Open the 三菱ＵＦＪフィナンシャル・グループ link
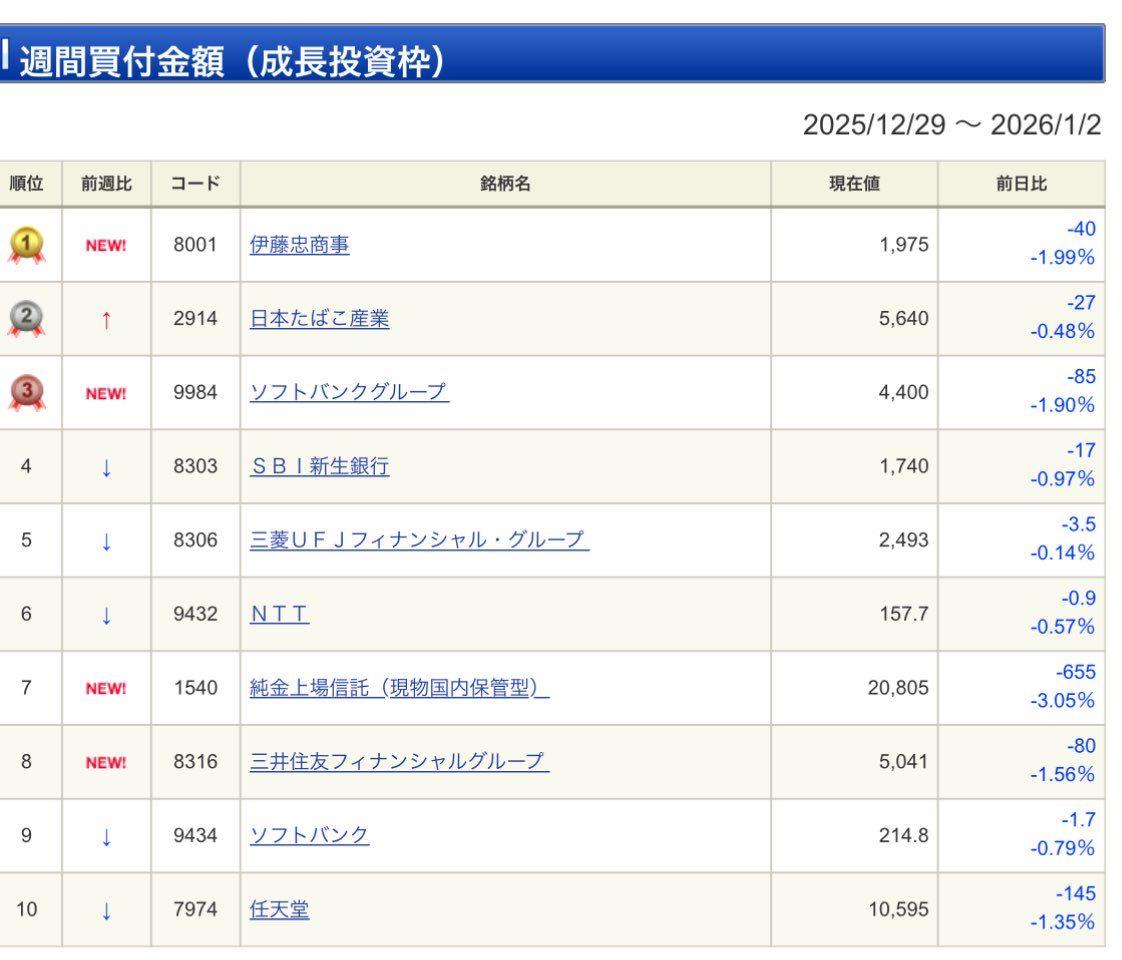 [x=418, y=540]
